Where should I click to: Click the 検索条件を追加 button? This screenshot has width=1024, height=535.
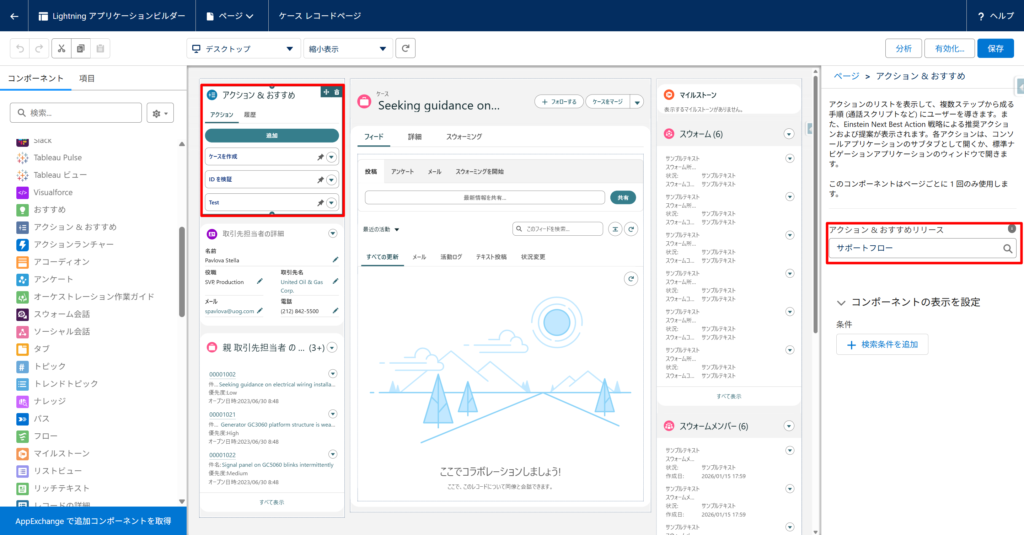click(x=882, y=344)
